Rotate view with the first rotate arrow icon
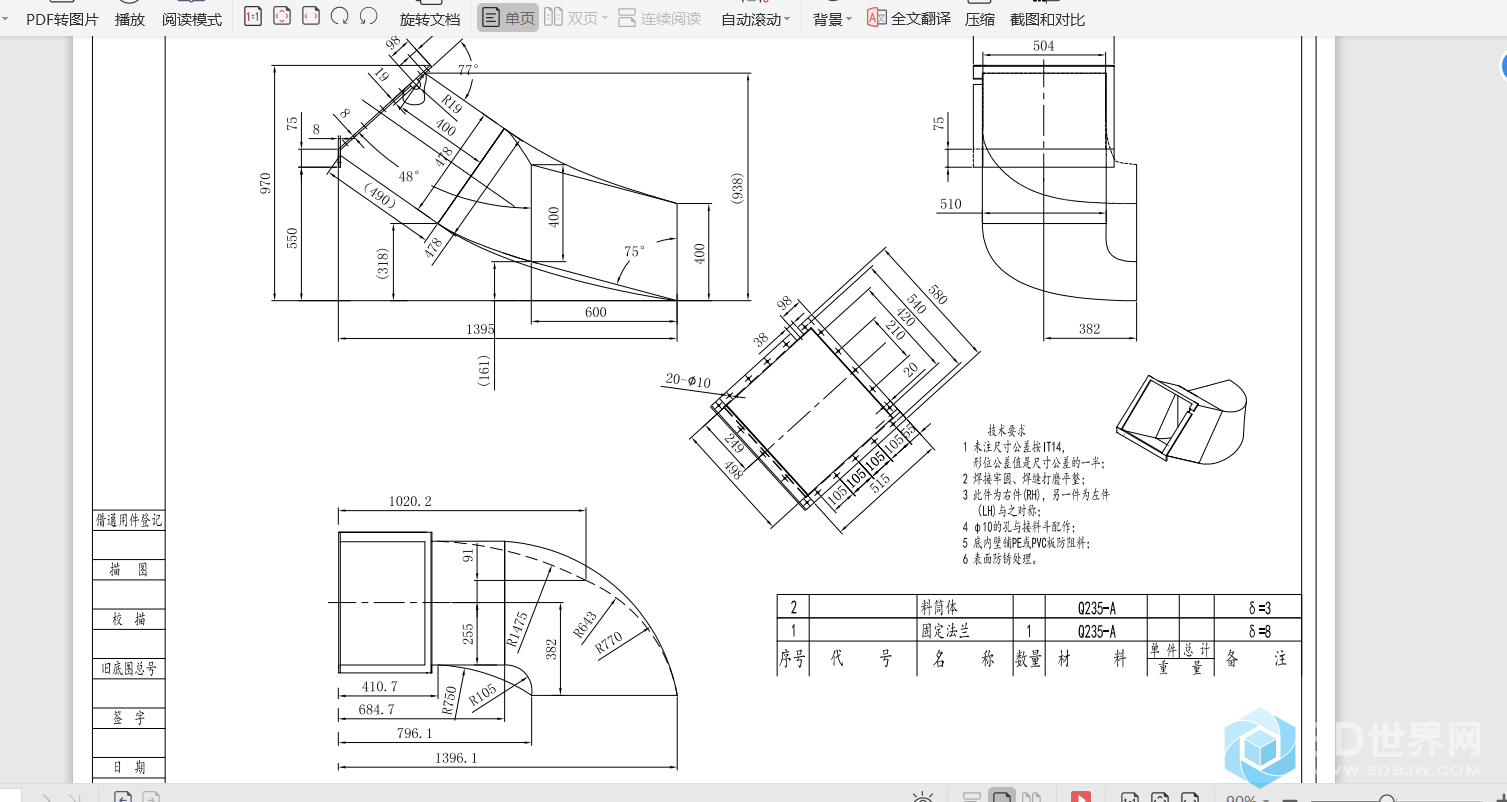This screenshot has height=802, width=1507. click(x=340, y=16)
